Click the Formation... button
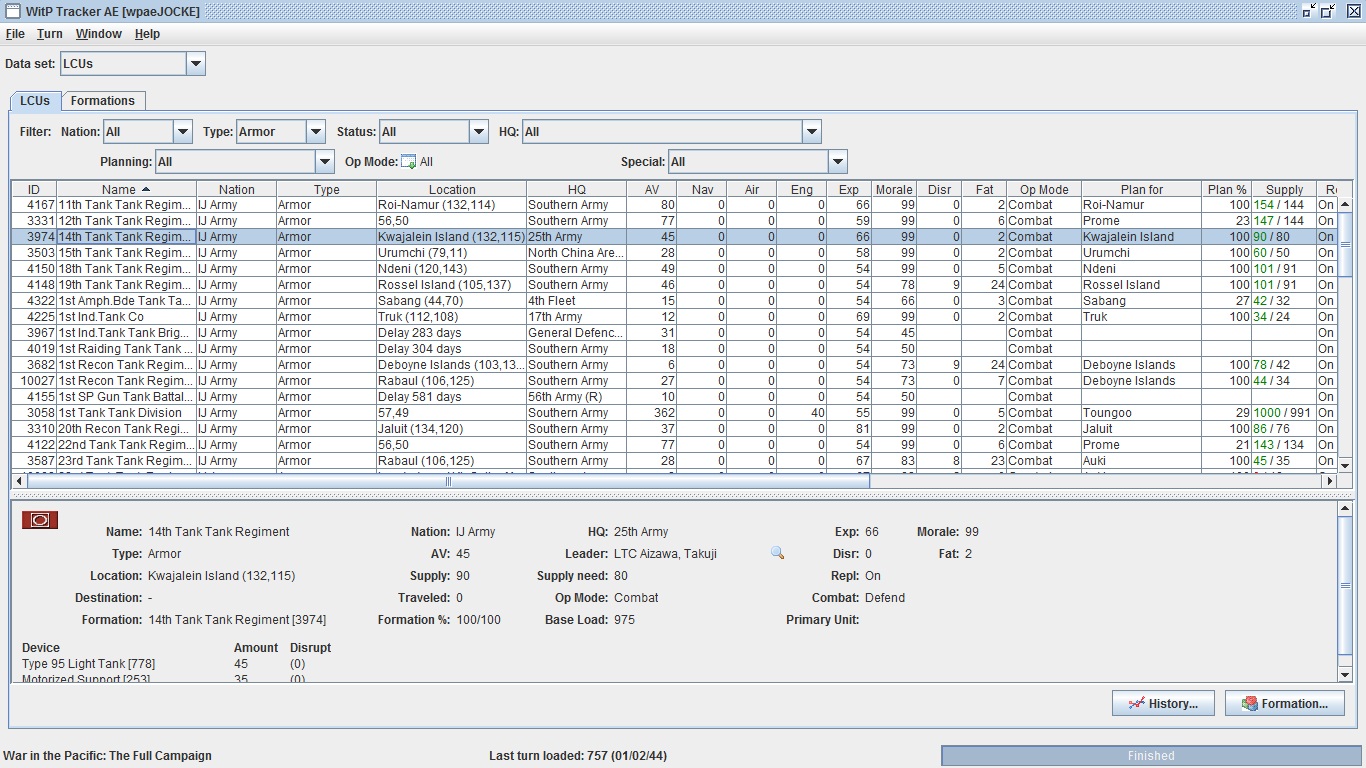The width and height of the screenshot is (1366, 768). 1284,703
